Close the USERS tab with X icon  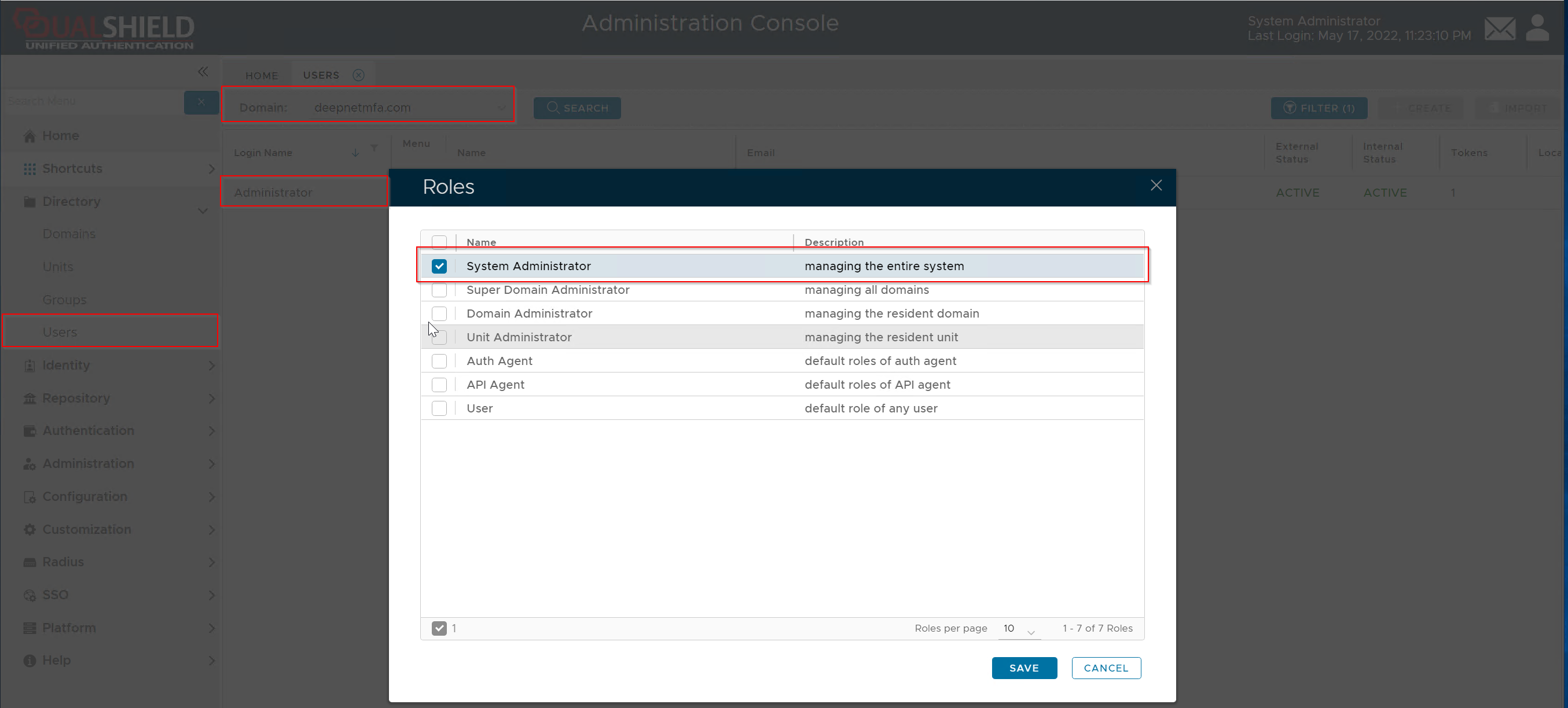358,75
